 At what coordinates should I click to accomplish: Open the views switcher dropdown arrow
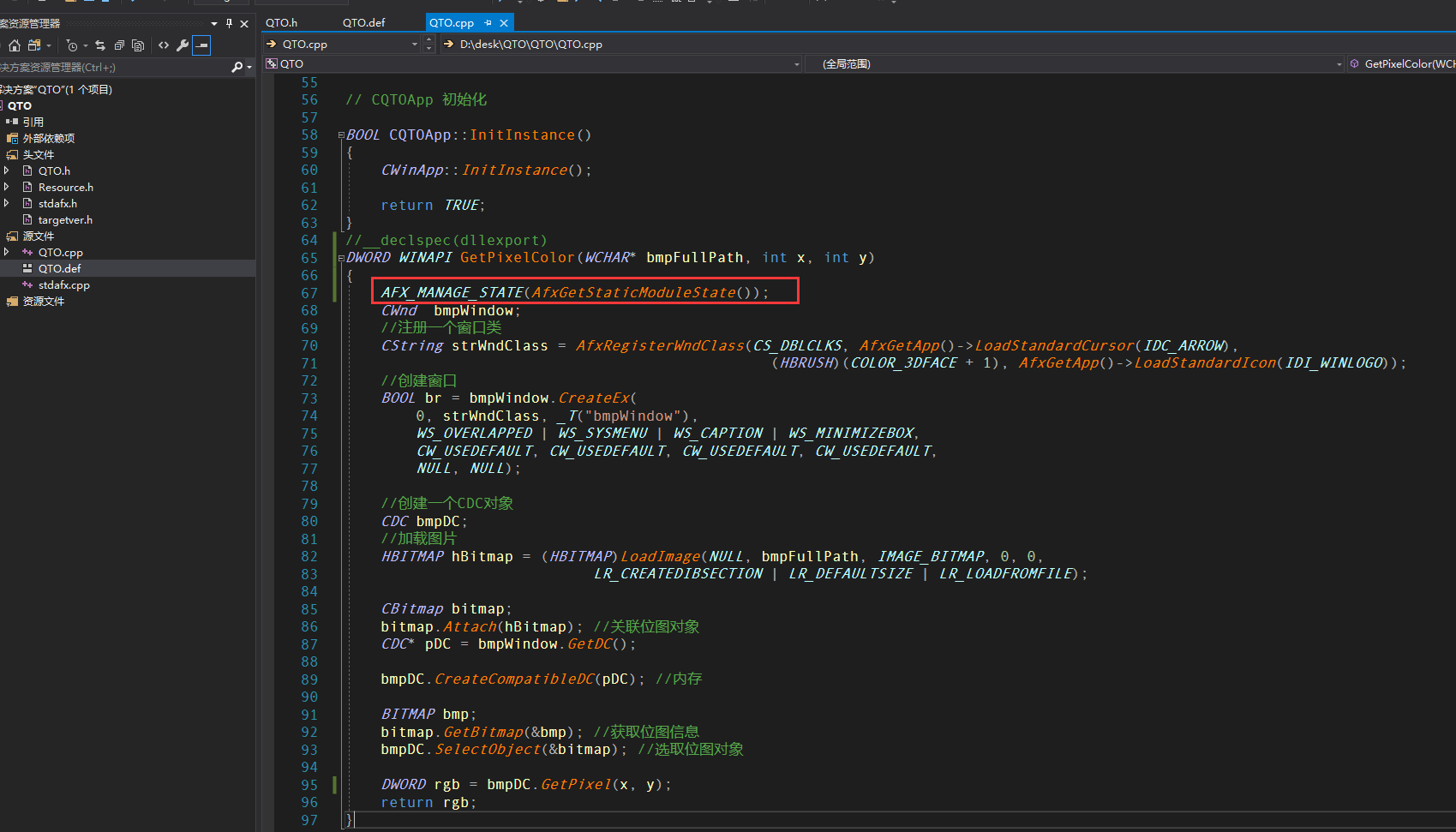pyautogui.click(x=49, y=45)
